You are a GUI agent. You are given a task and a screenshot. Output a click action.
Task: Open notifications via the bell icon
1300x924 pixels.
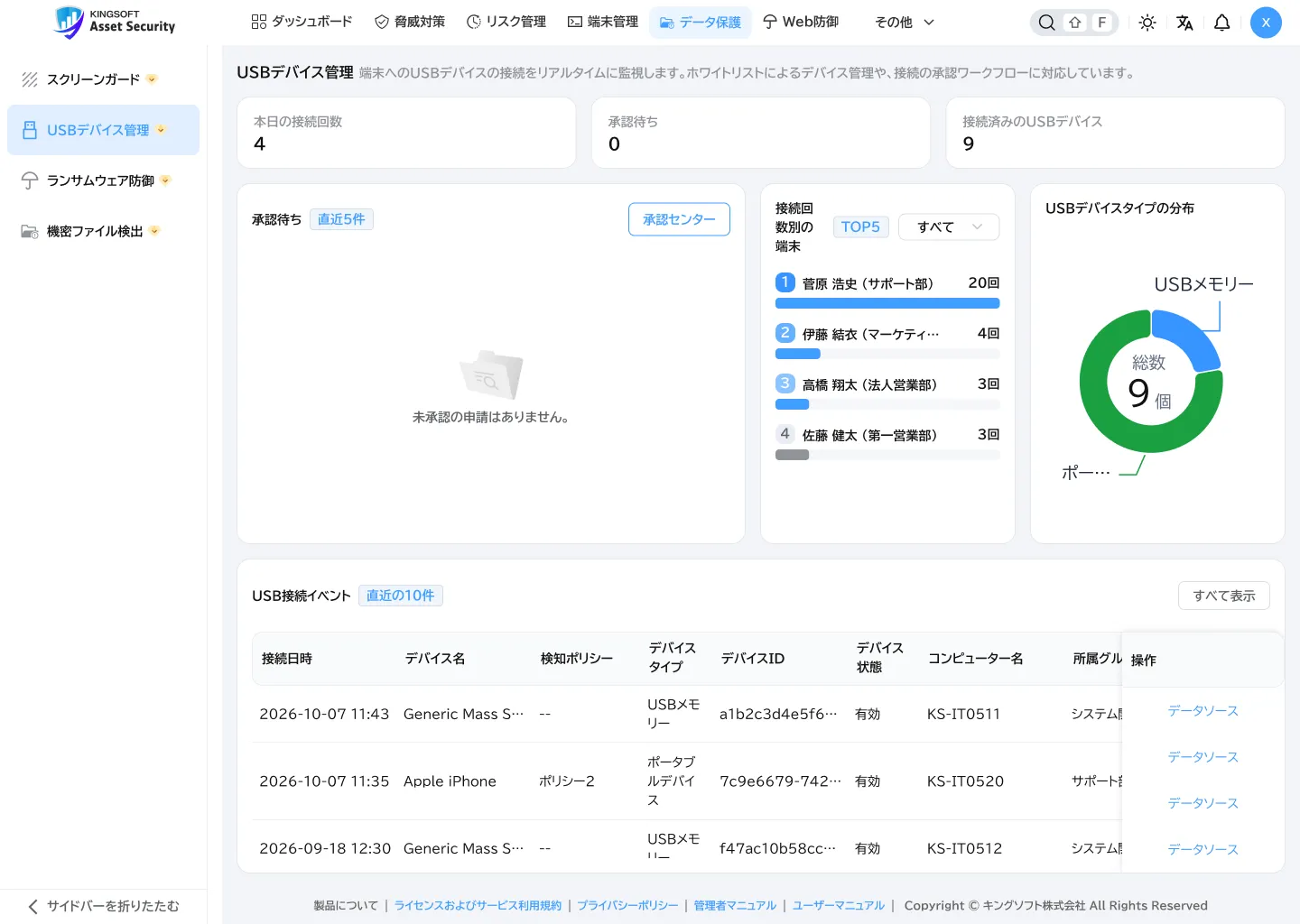click(x=1221, y=23)
